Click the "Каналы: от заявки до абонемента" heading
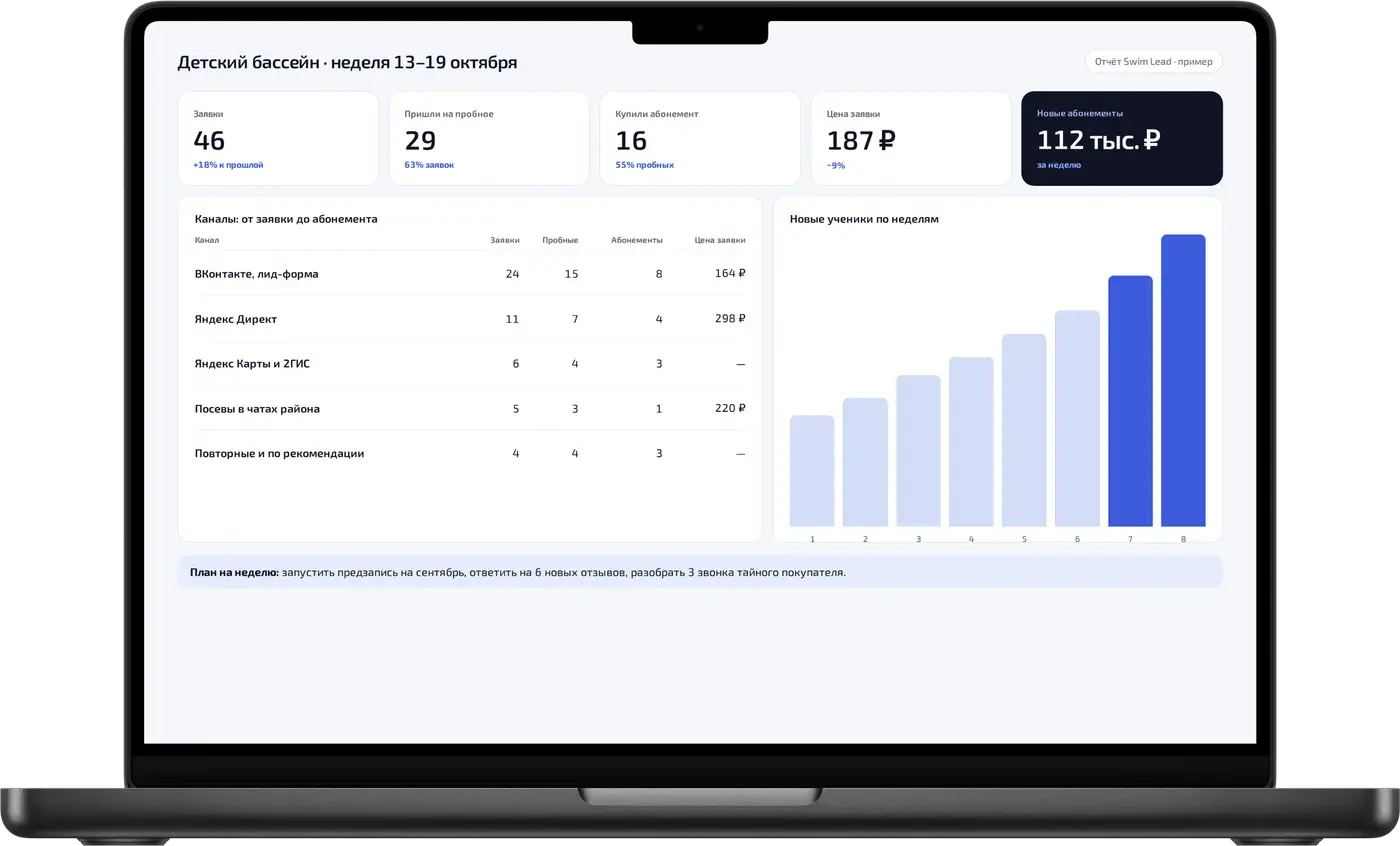The height and width of the screenshot is (846, 1400). (286, 218)
